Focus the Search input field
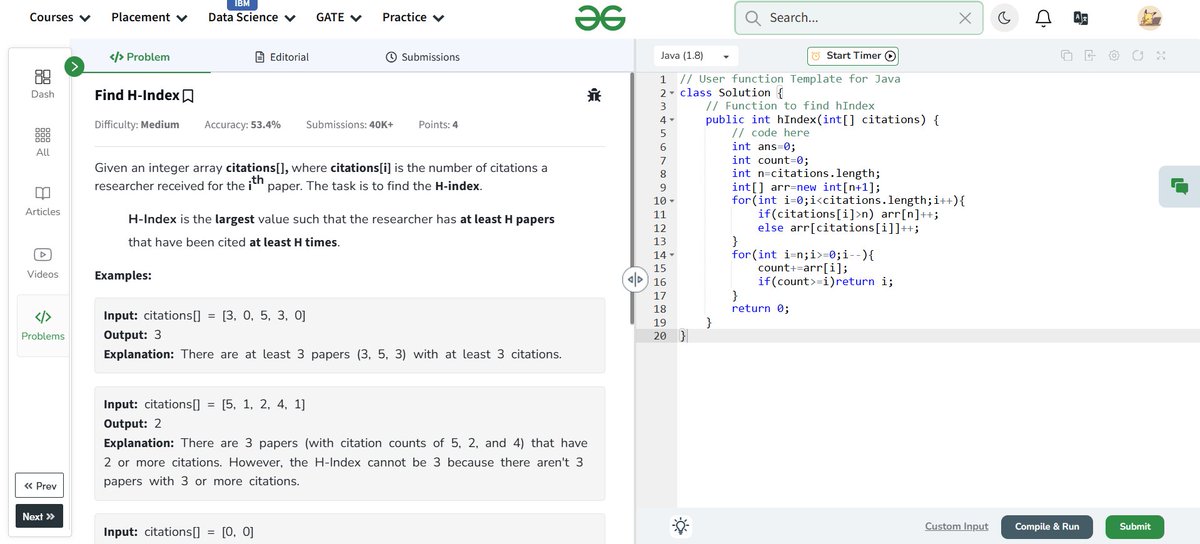Screen dimensions: 1200x544 [859, 18]
